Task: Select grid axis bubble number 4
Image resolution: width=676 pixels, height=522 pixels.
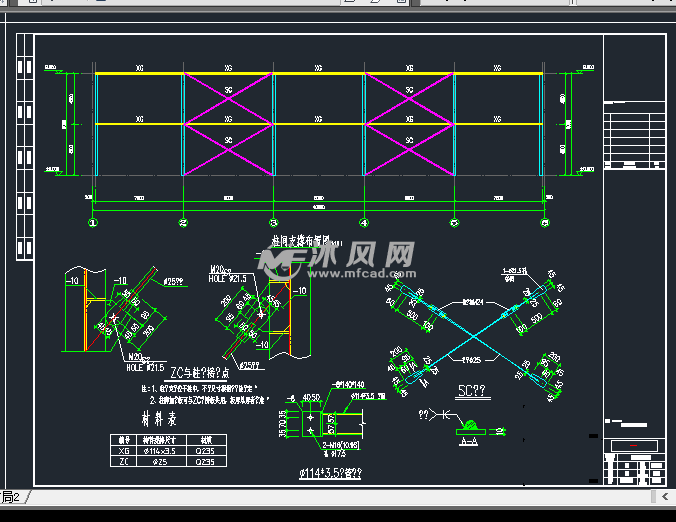Action: pos(364,222)
